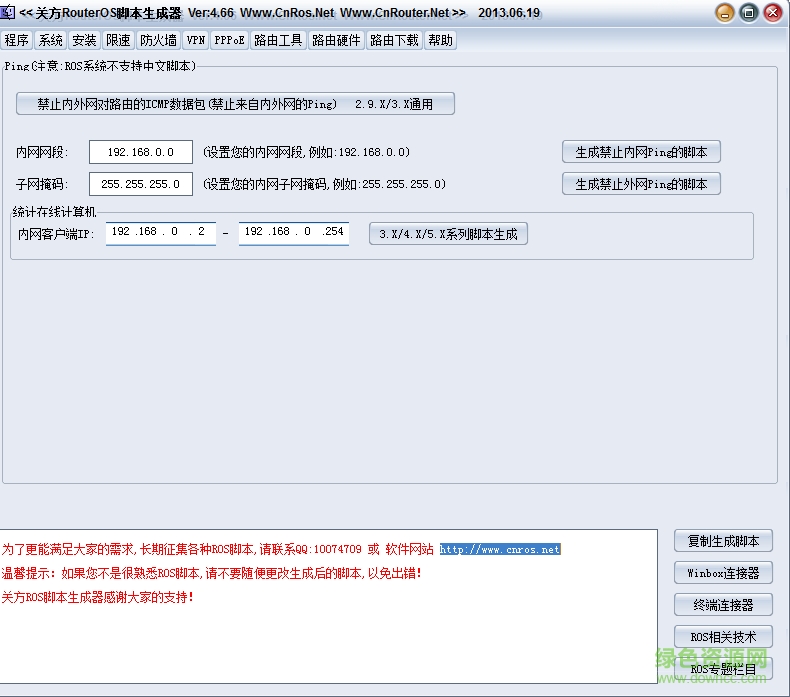
Task: Open the 系统 menu
Action: pyautogui.click(x=50, y=40)
